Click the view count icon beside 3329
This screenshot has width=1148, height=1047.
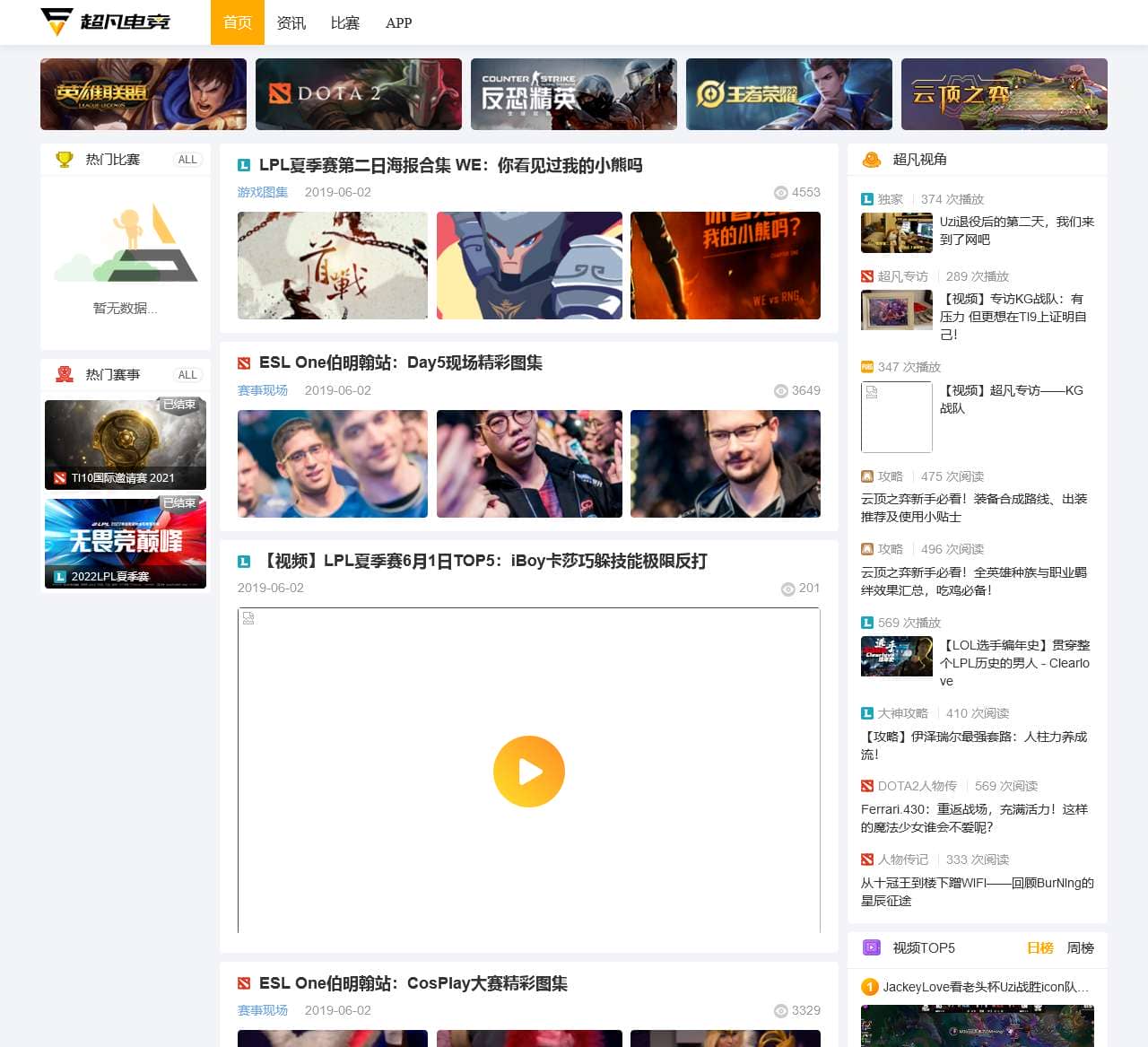tap(781, 1011)
